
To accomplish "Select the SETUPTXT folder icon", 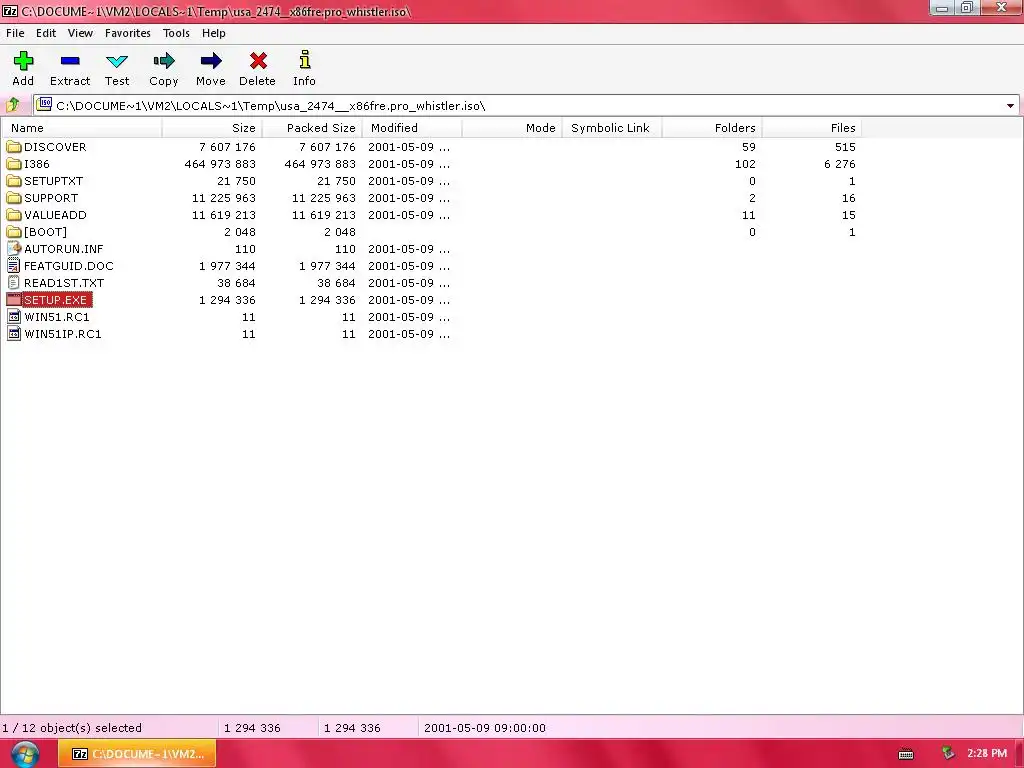I will (14, 180).
